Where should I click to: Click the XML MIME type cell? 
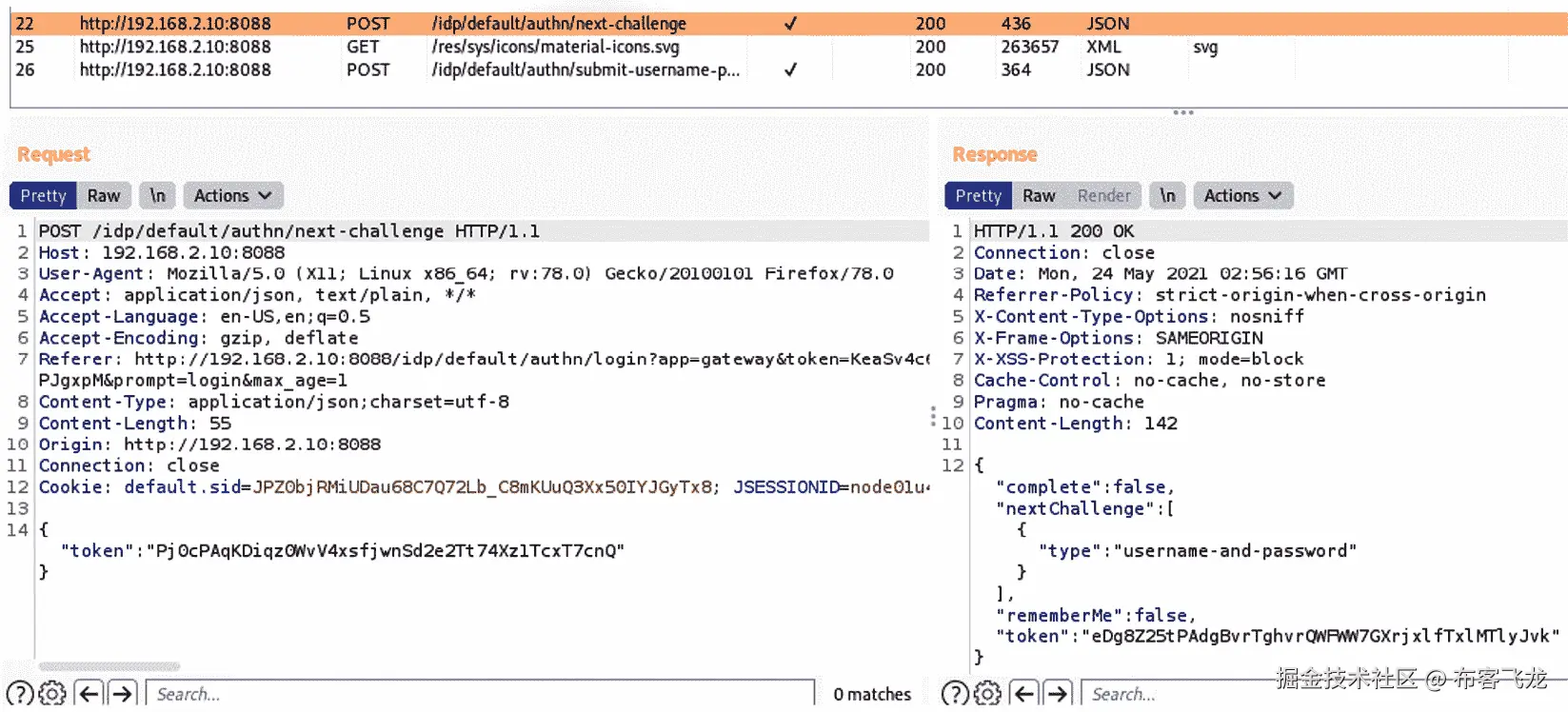1103,47
